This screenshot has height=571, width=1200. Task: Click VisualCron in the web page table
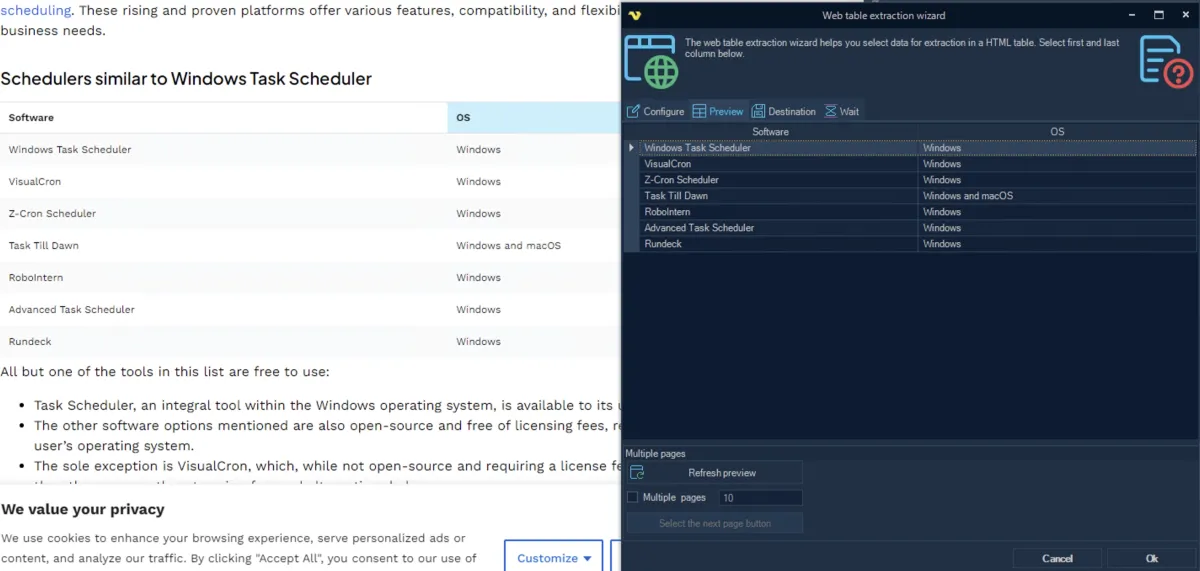click(x=35, y=182)
